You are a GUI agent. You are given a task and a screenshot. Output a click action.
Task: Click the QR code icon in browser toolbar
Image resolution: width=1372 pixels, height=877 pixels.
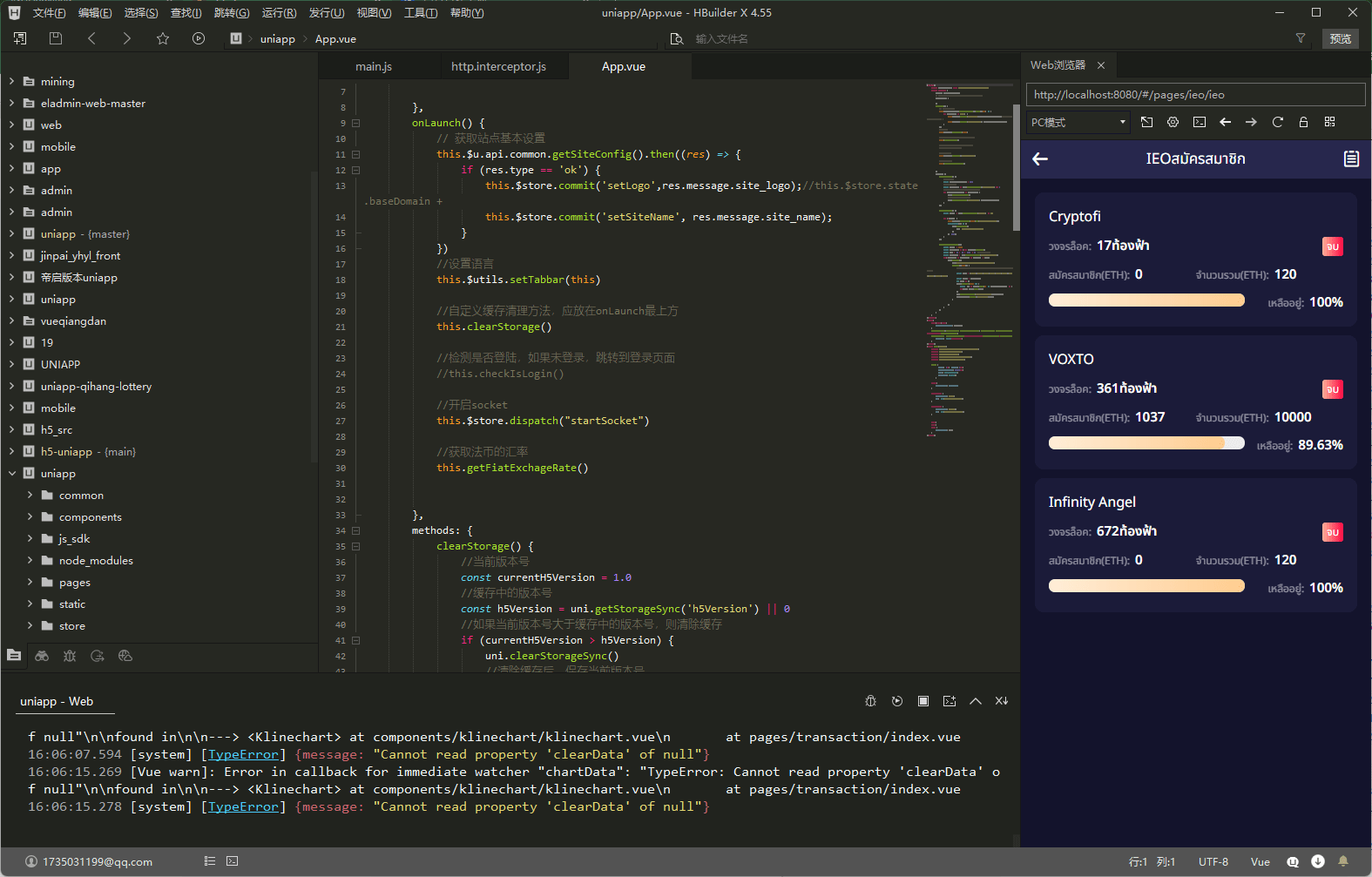[x=1329, y=122]
